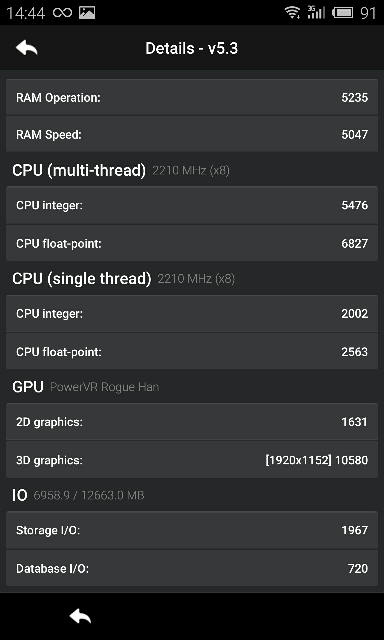Tap the bottom navigation back arrow
The image size is (384, 640).
click(x=80, y=616)
